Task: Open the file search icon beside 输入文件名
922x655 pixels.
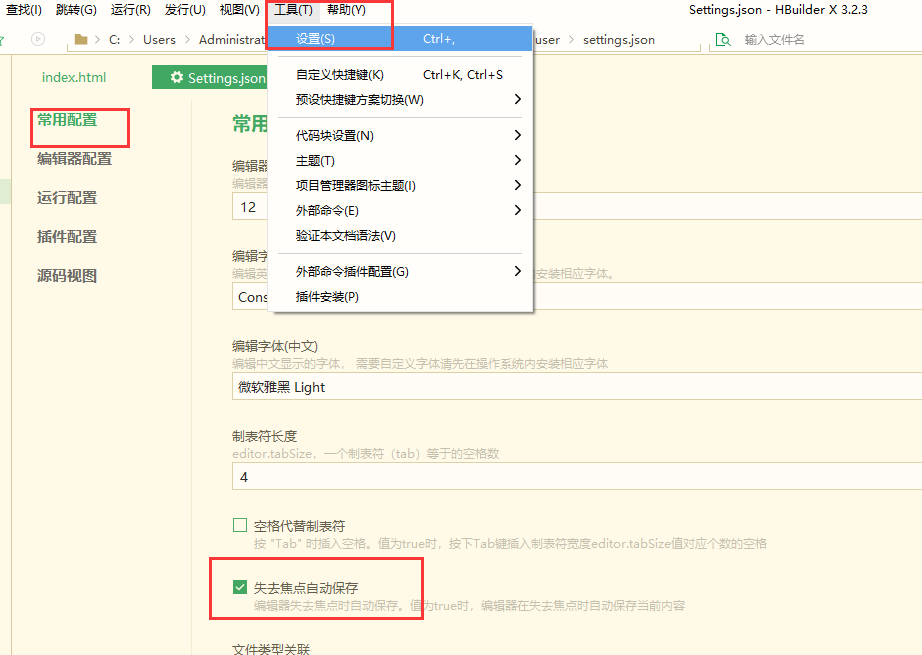Action: 722,40
